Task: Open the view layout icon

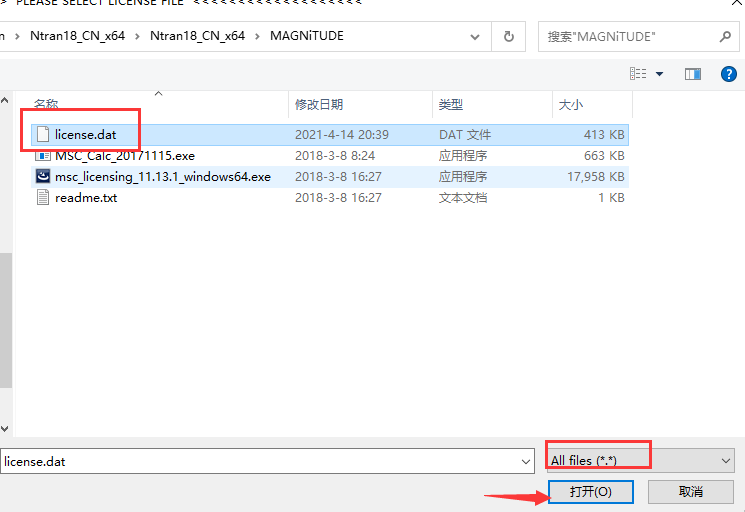Action: point(638,74)
